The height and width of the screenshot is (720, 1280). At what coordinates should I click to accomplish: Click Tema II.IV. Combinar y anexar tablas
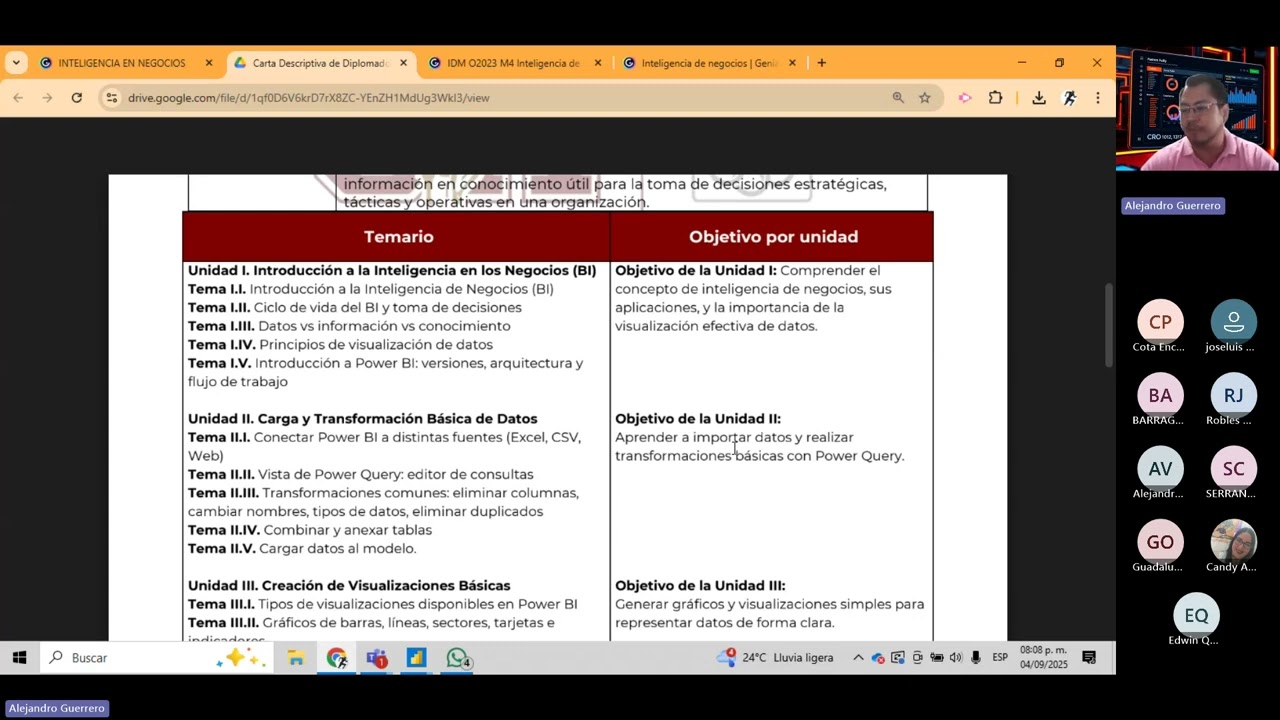[x=310, y=530]
